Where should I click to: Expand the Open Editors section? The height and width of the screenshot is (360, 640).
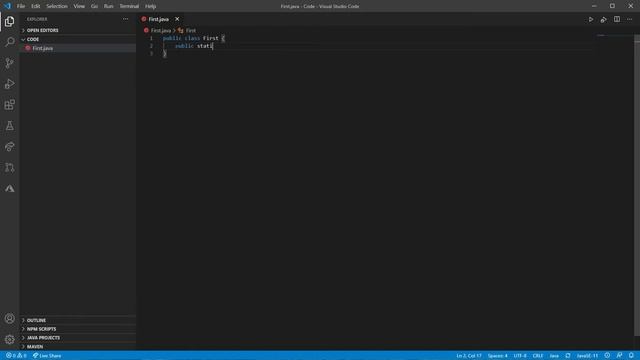78,30
